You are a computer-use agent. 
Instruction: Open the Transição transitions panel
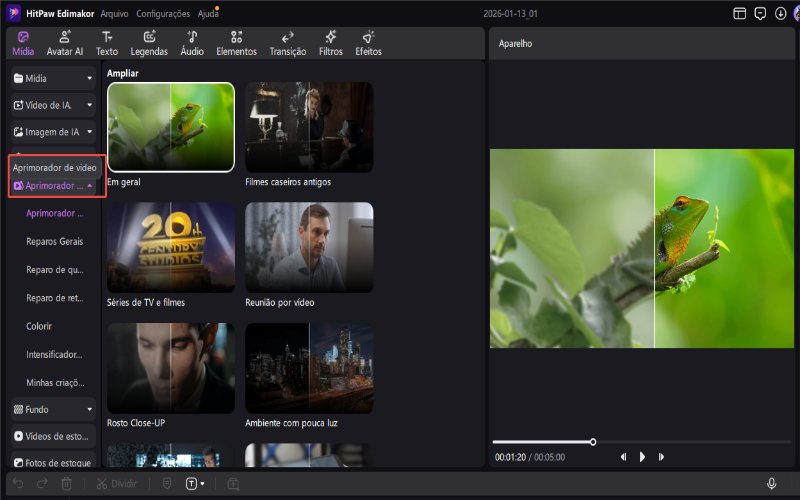point(287,43)
